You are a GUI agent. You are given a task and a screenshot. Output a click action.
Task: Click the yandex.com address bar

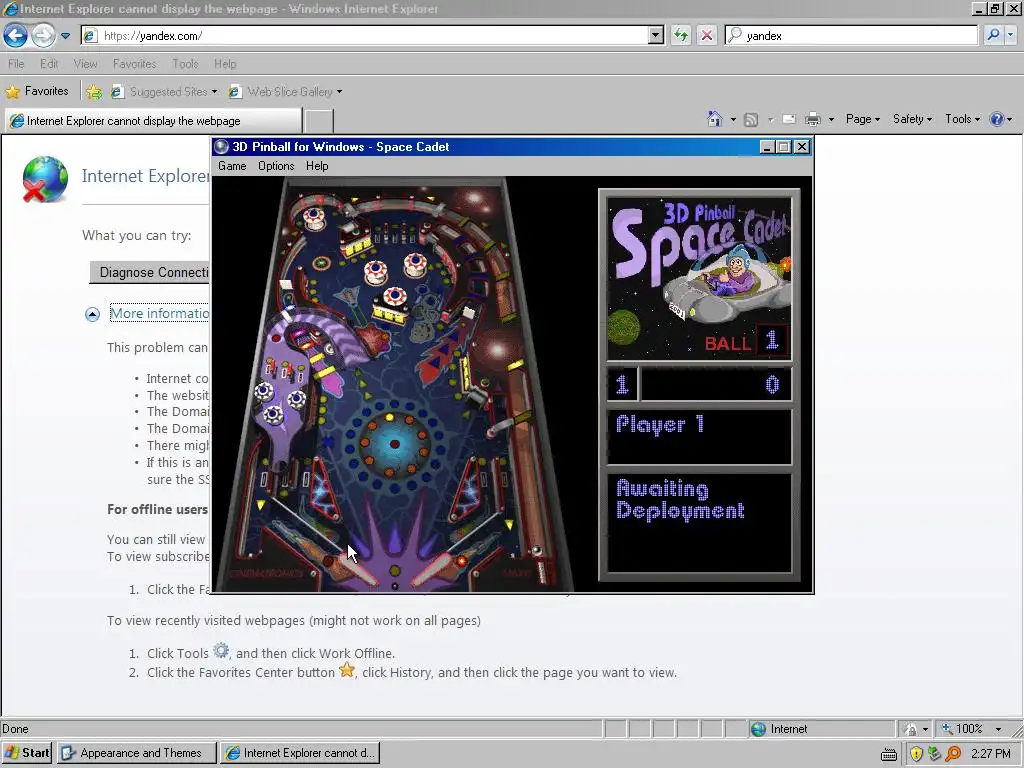coord(366,36)
